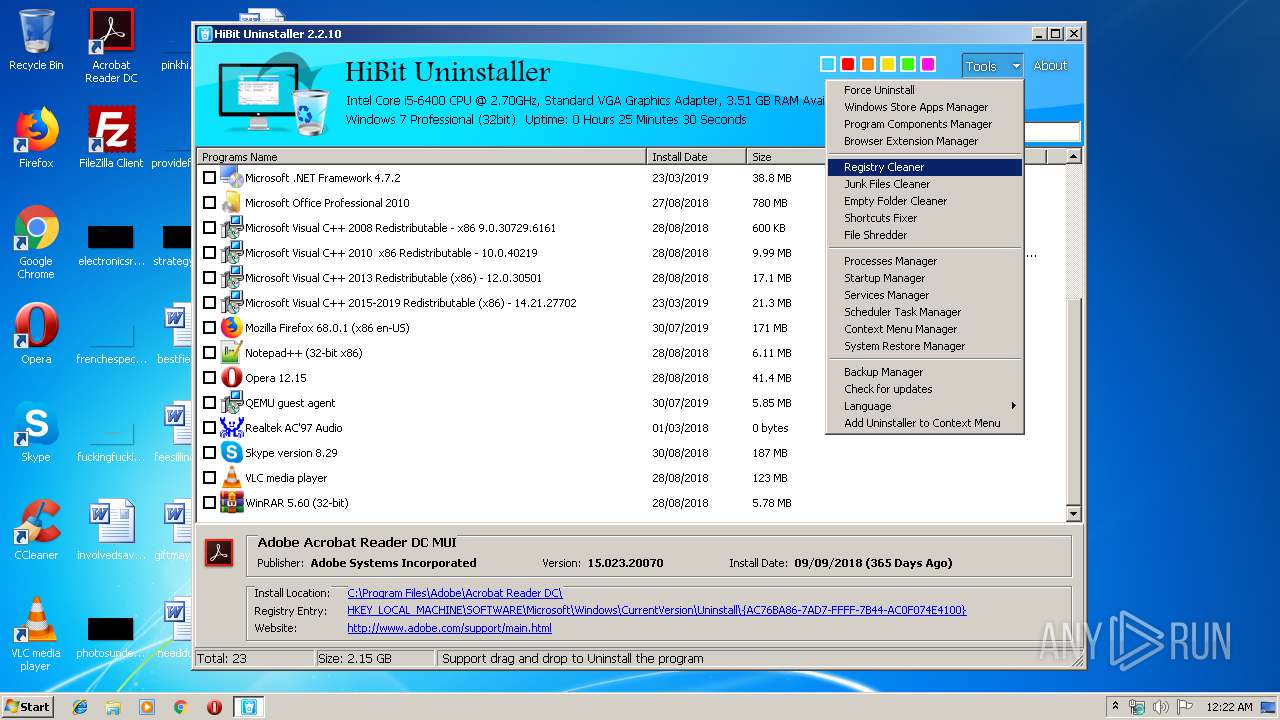Select the orange color theme swatch
Viewport: 1280px width, 720px height.
867,64
